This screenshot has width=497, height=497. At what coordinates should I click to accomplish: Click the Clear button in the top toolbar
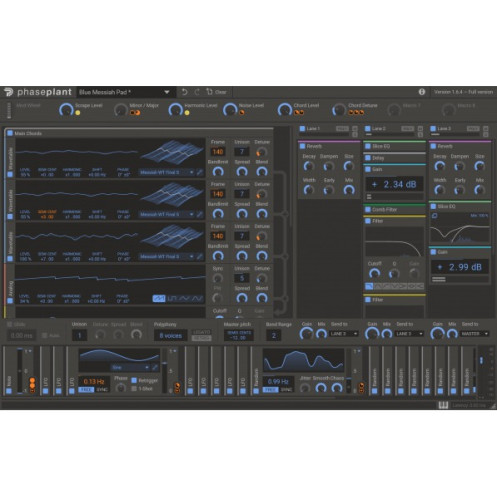coord(216,92)
